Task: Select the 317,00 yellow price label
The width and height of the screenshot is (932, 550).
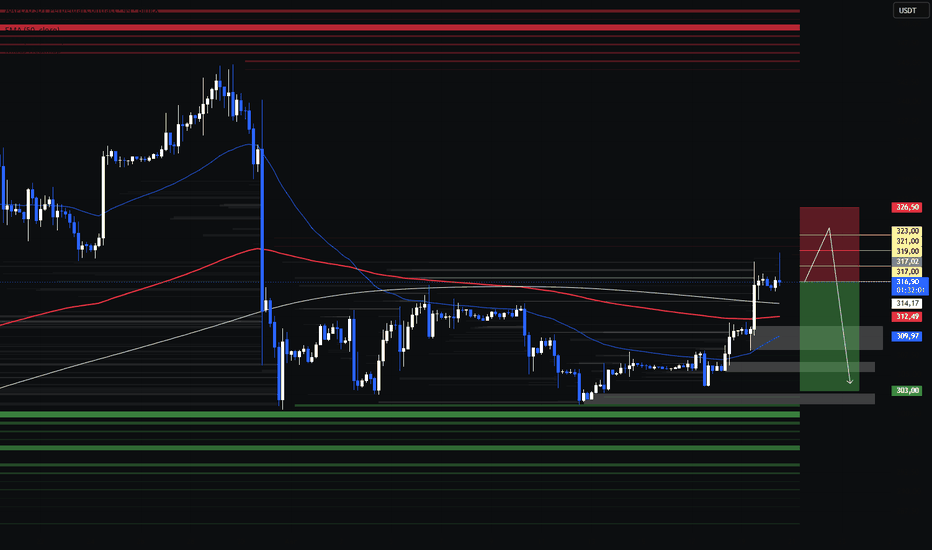Action: coord(906,272)
